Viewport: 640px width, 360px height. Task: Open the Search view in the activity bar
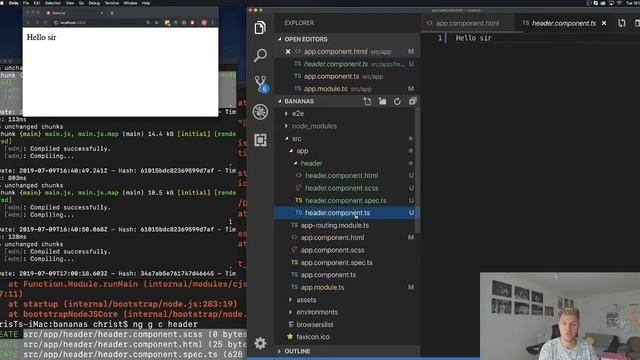(260, 55)
